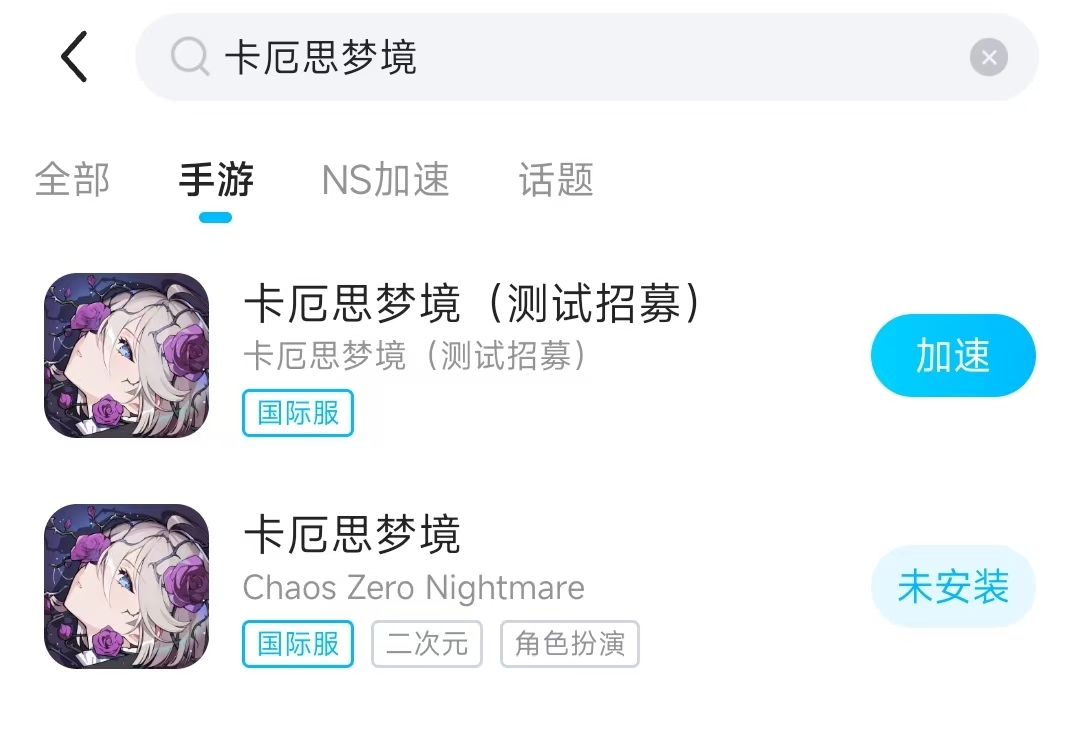Open the second result's 卡厄思梦境 title
Screen dimensions: 1080x740
pyautogui.click(x=352, y=536)
